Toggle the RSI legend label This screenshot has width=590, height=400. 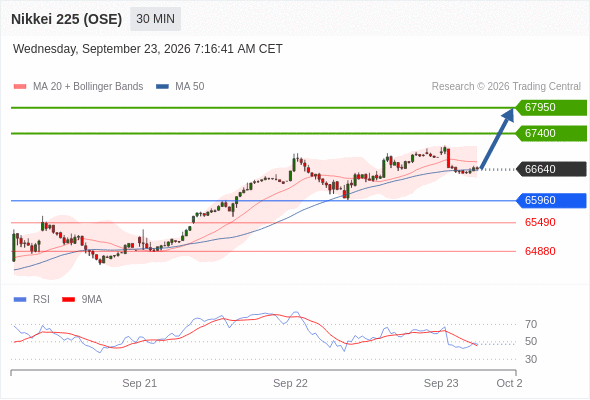point(41,300)
